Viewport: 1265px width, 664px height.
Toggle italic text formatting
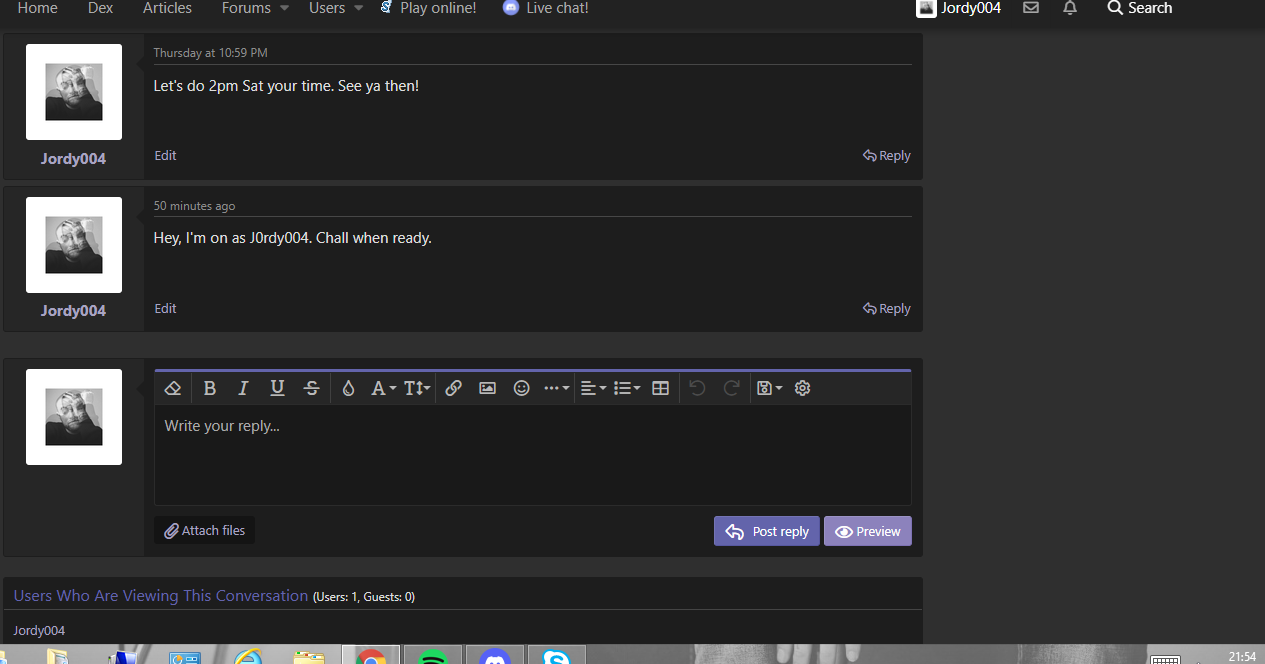[243, 388]
